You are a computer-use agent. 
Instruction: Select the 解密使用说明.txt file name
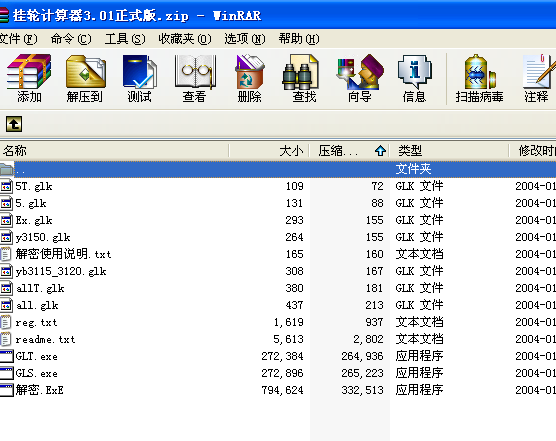pyautogui.click(x=63, y=254)
